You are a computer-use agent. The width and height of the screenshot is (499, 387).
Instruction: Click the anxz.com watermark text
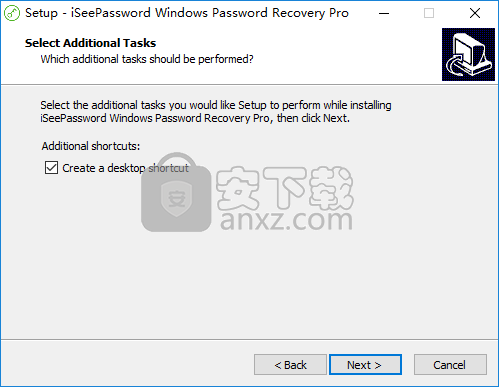click(x=286, y=220)
